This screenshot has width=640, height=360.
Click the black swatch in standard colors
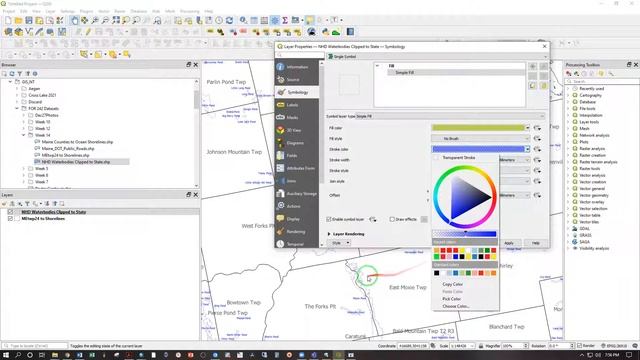point(436,273)
